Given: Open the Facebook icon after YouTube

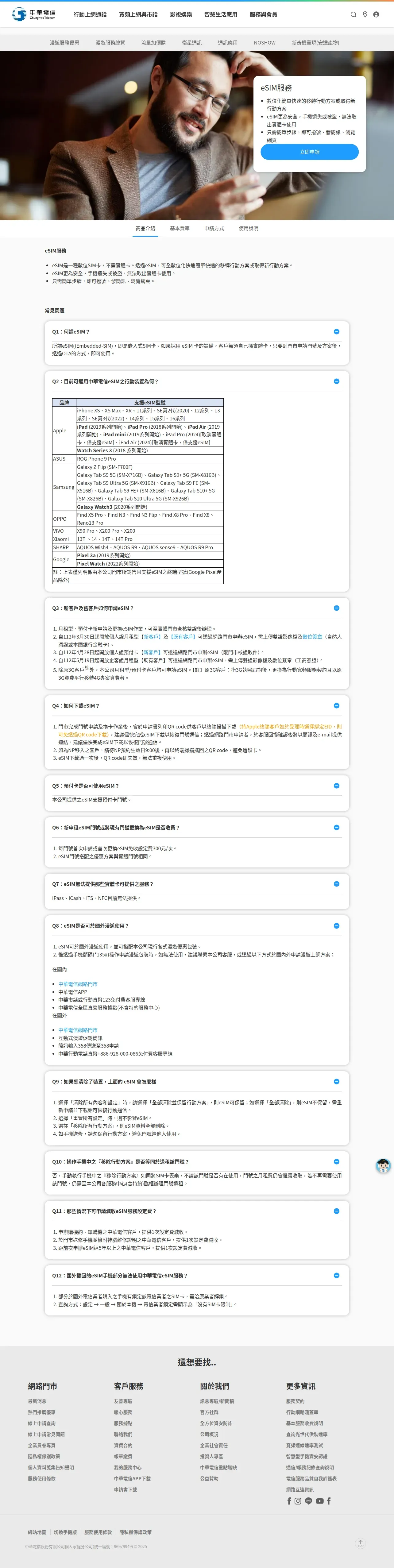Looking at the screenshot, I should (329, 1501).
